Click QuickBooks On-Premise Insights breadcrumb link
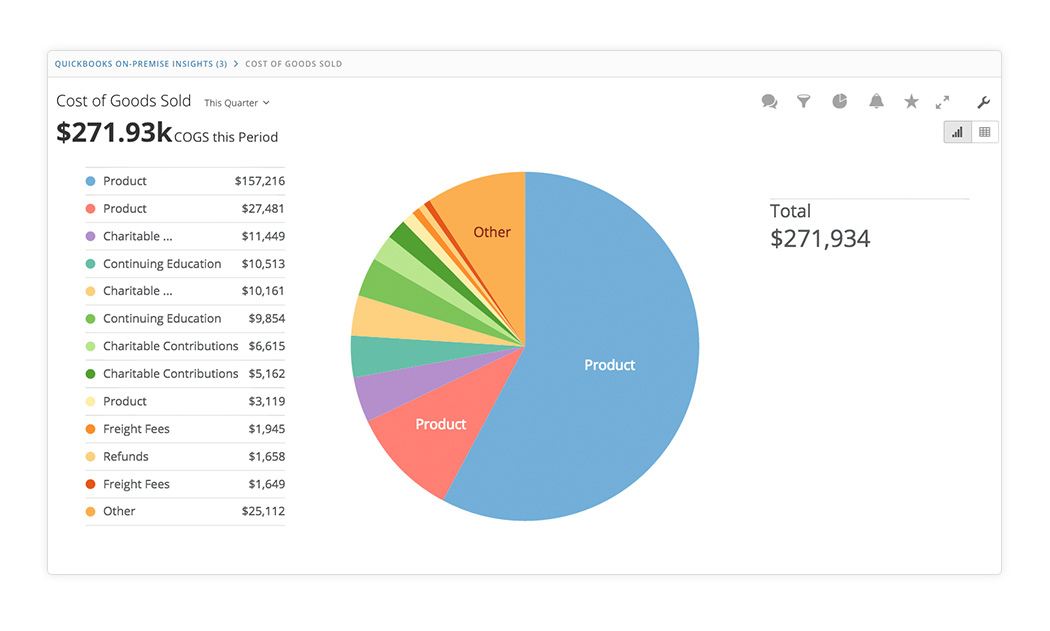 pos(140,64)
